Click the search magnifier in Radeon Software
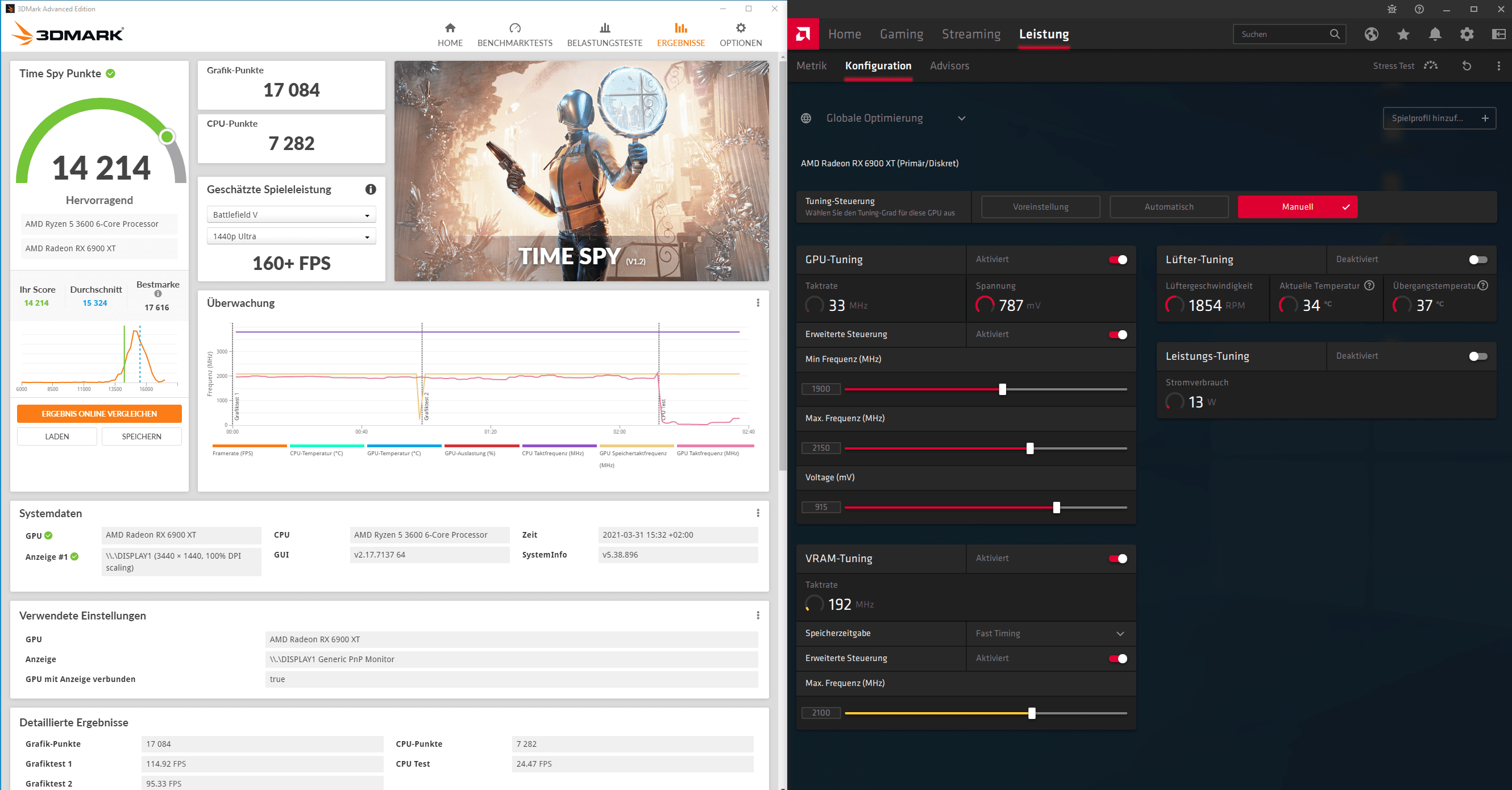 point(1334,34)
